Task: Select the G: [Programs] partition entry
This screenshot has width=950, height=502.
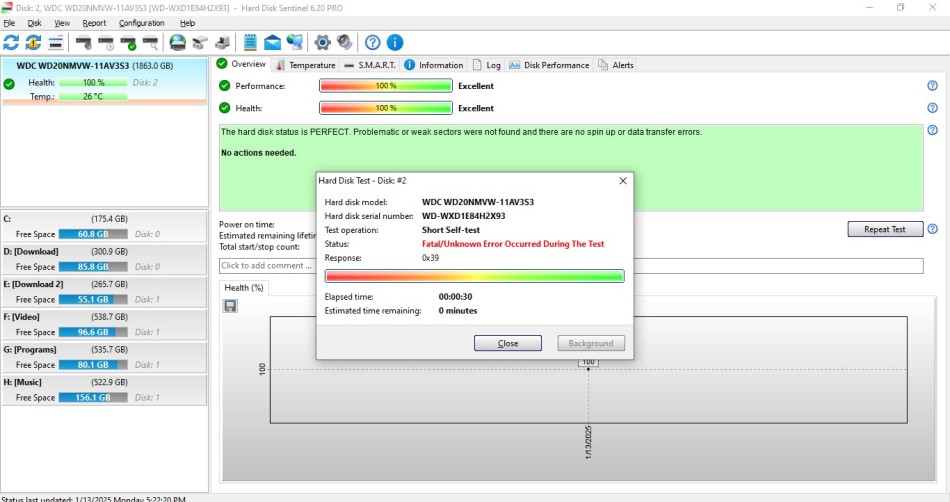Action: pos(104,357)
